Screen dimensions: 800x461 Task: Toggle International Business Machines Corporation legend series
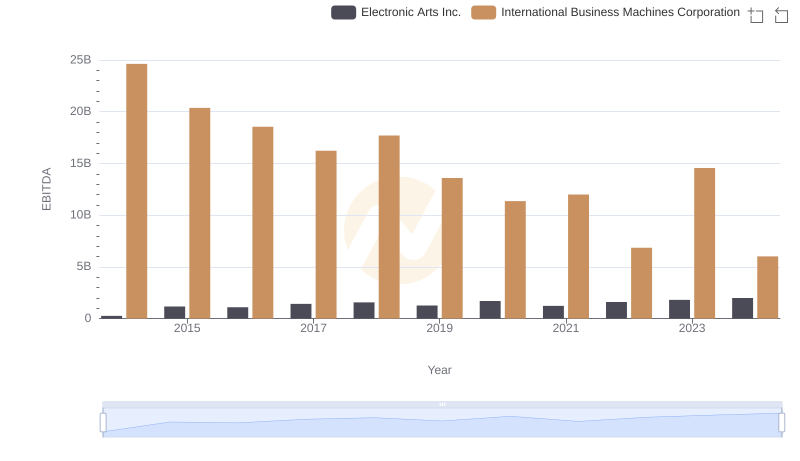[x=606, y=12]
